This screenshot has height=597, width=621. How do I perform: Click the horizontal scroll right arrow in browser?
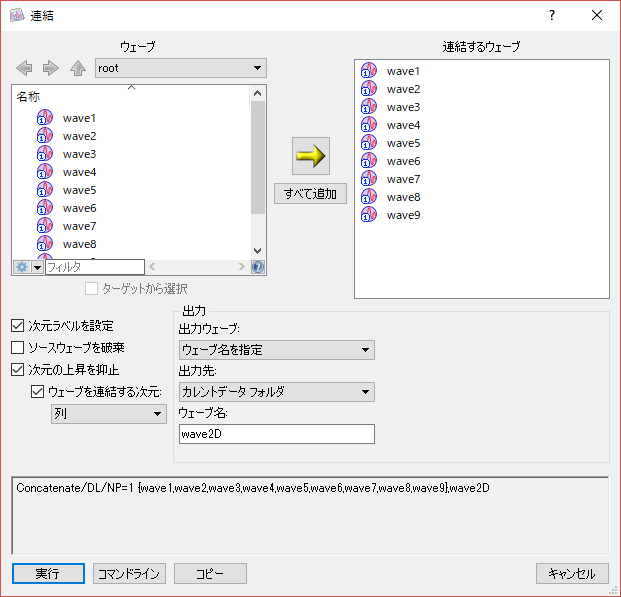pyautogui.click(x=242, y=267)
